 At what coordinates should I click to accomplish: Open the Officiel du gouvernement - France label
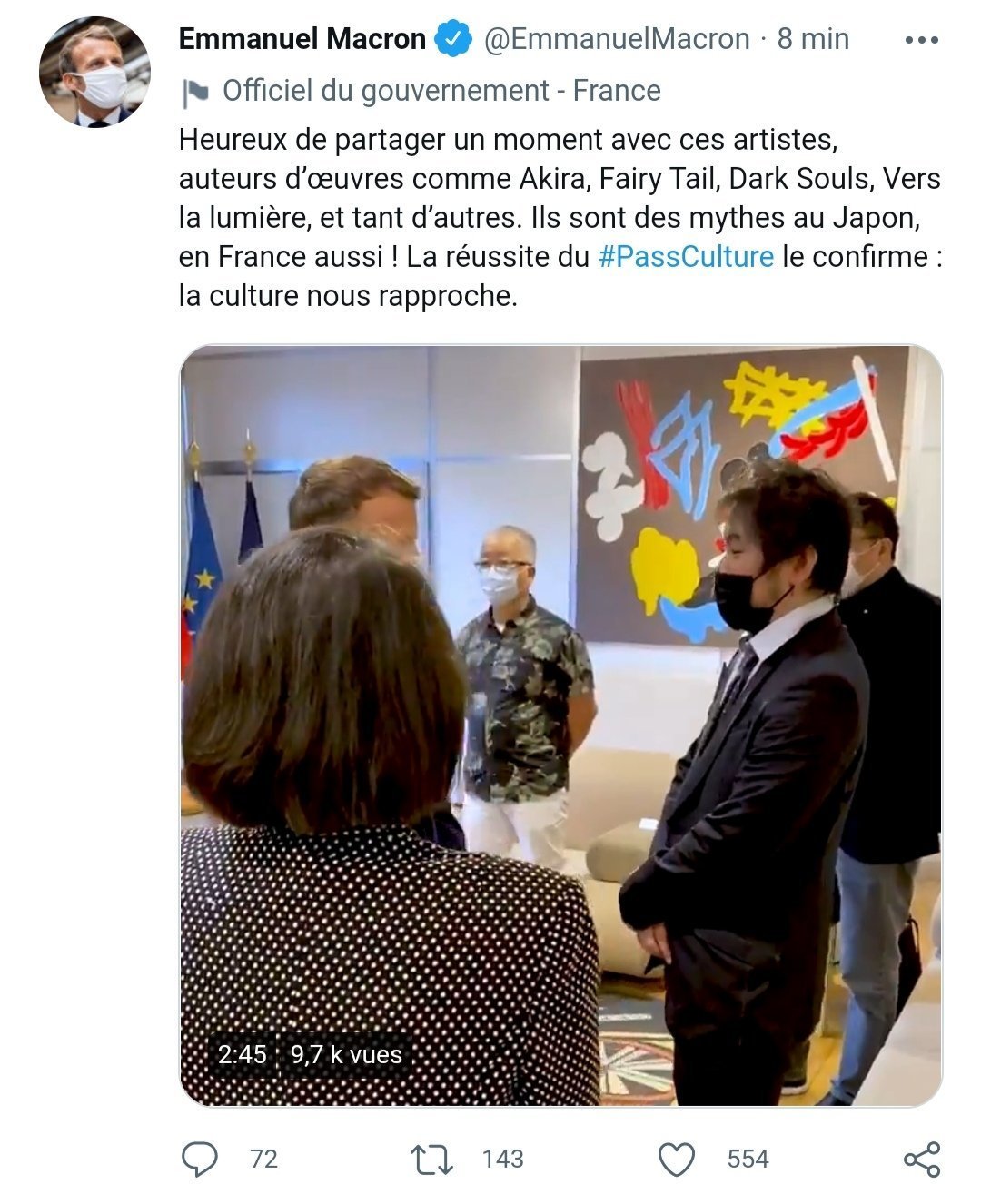441,91
